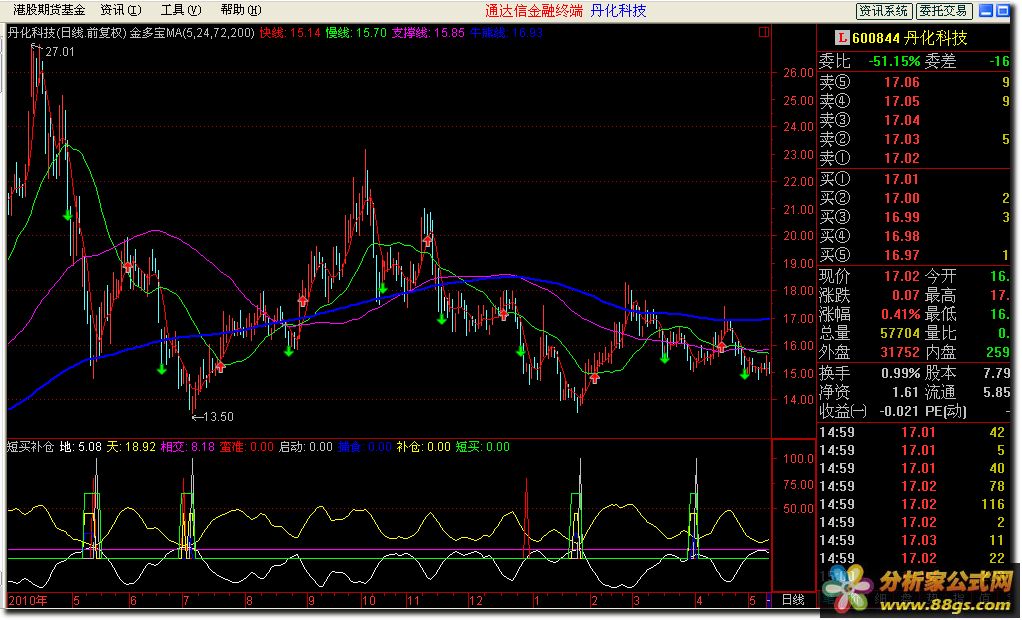This screenshot has height=620, width=1022.
Task: Click the 短买: 0.00 indicator value
Action: click(482, 447)
